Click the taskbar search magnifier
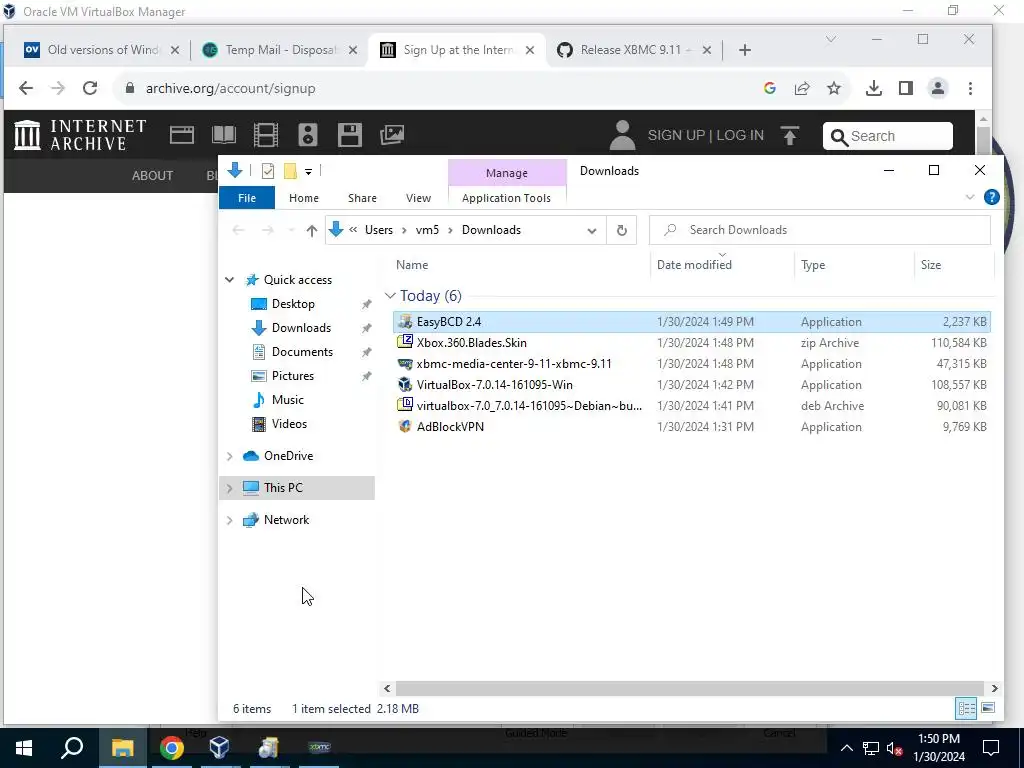The height and width of the screenshot is (768, 1024). coord(72,747)
